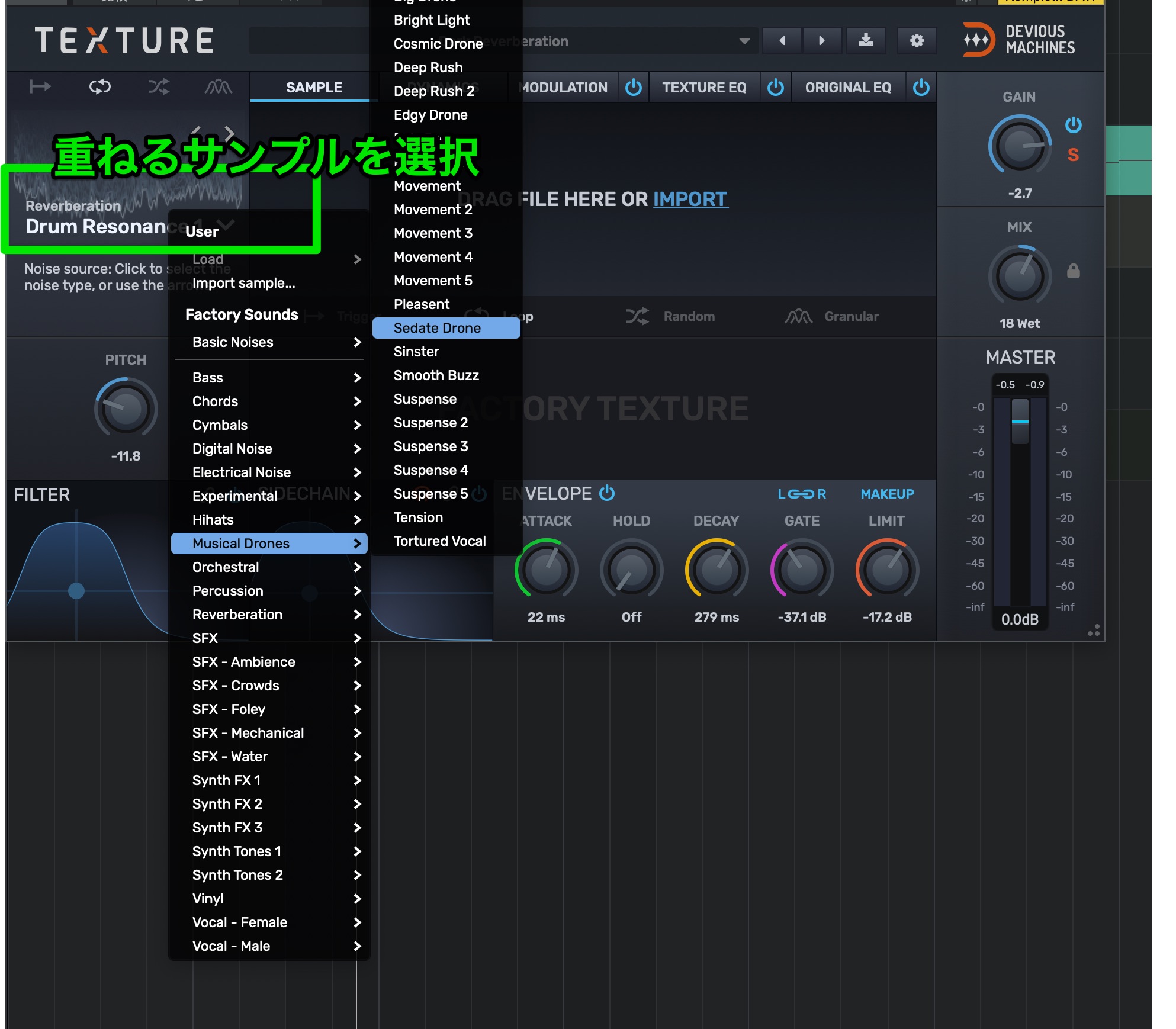Screen dimensions: 1176x1029
Task: Select the Granular mode waveform icon
Action: click(218, 88)
